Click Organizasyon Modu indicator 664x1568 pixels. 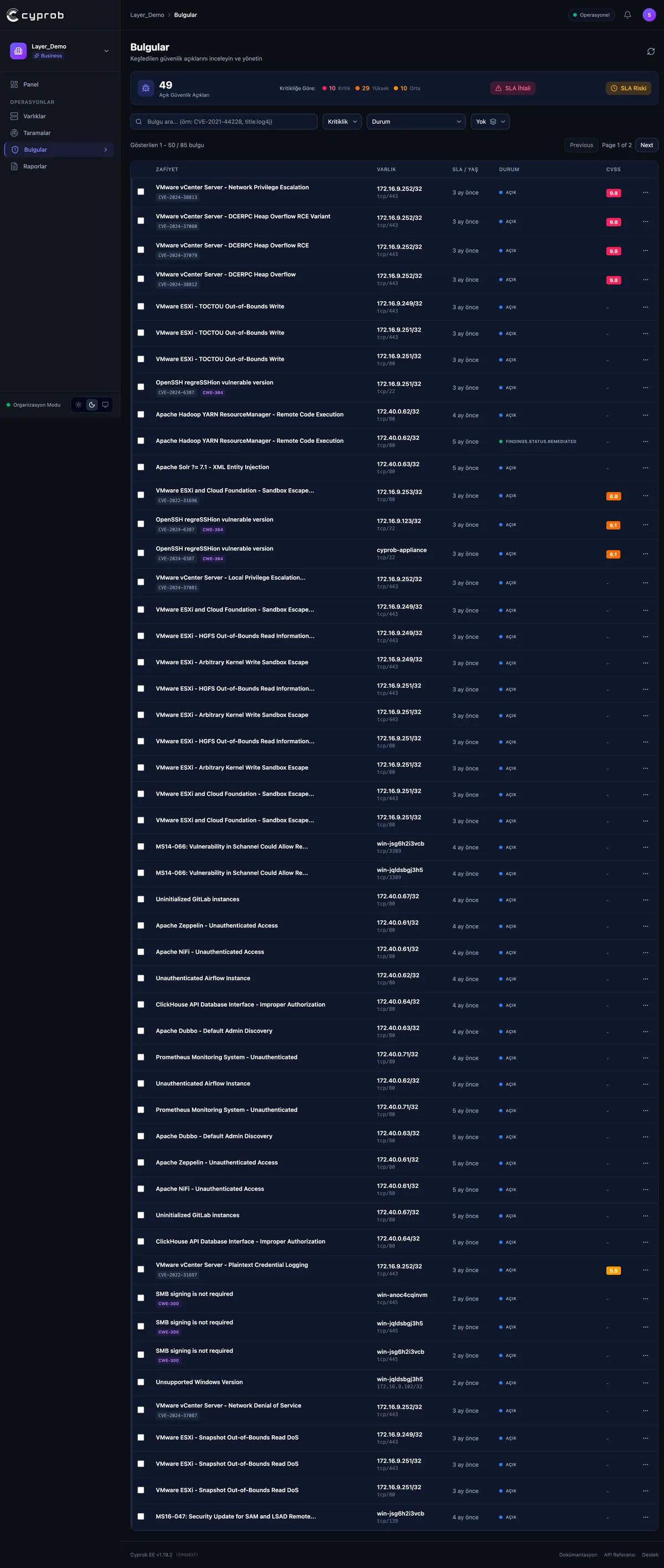tap(33, 405)
